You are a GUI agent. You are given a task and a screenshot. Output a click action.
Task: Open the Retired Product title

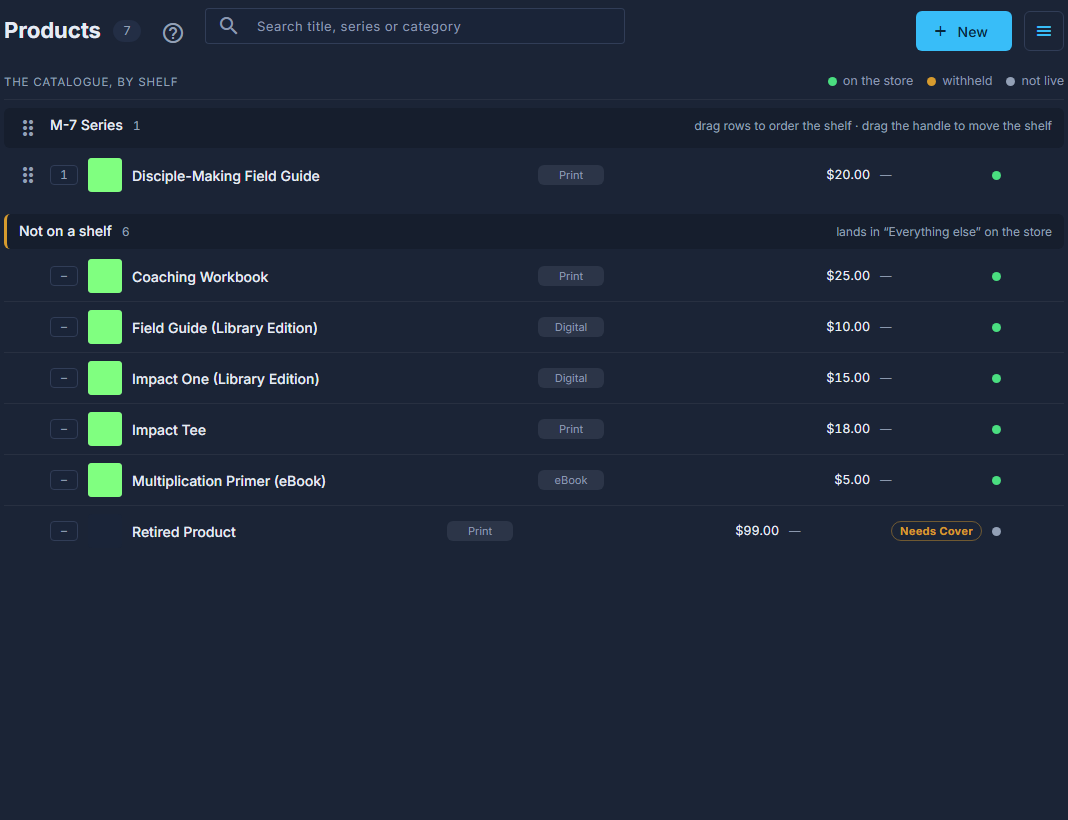[184, 532]
